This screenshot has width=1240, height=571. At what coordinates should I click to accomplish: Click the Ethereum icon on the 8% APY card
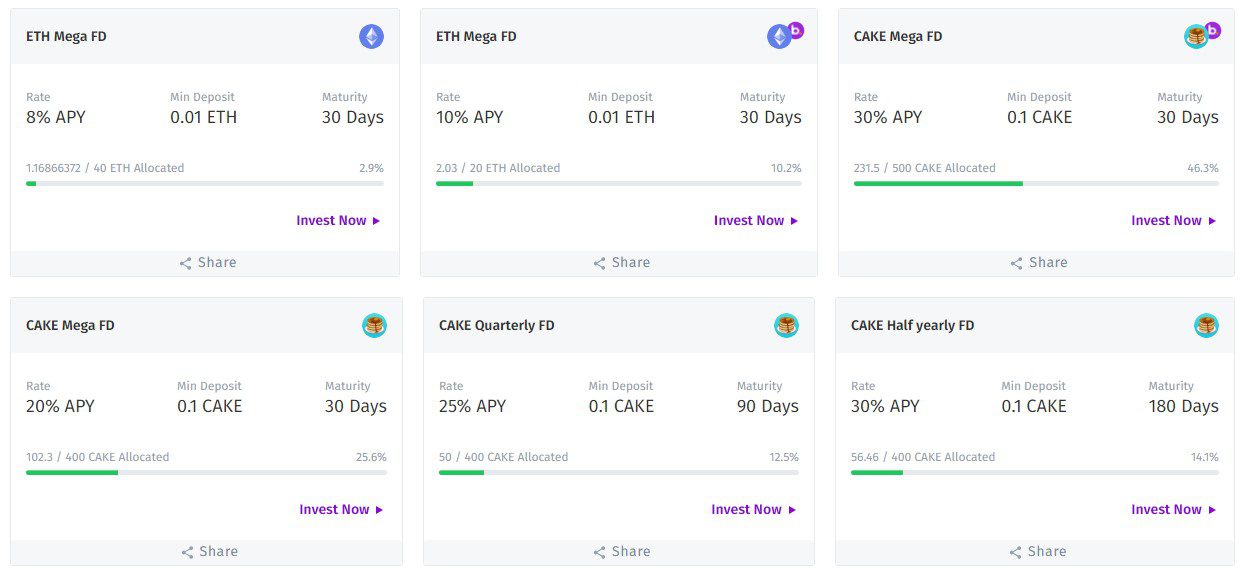[371, 37]
